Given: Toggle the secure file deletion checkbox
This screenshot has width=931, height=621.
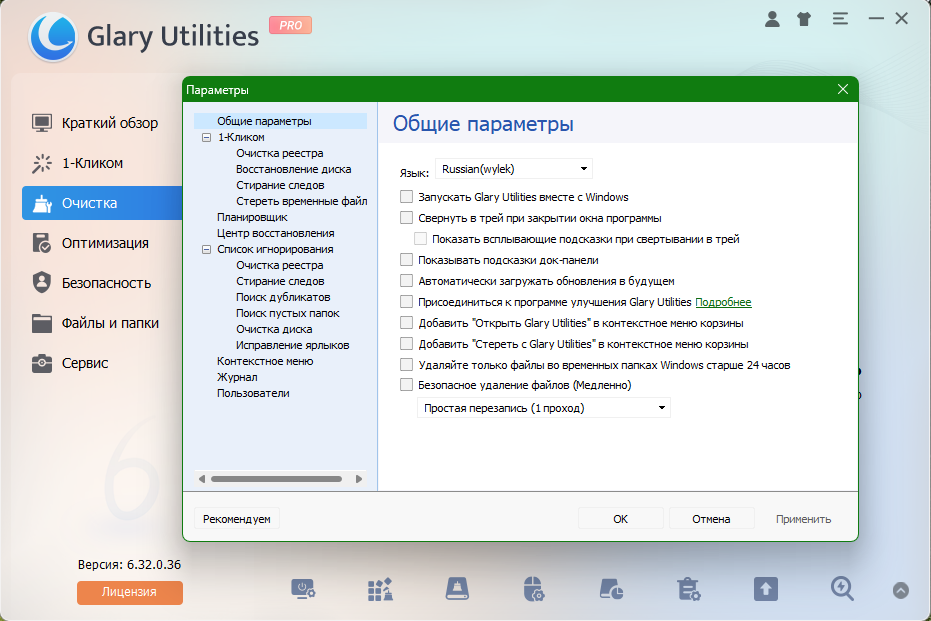Looking at the screenshot, I should click(406, 385).
